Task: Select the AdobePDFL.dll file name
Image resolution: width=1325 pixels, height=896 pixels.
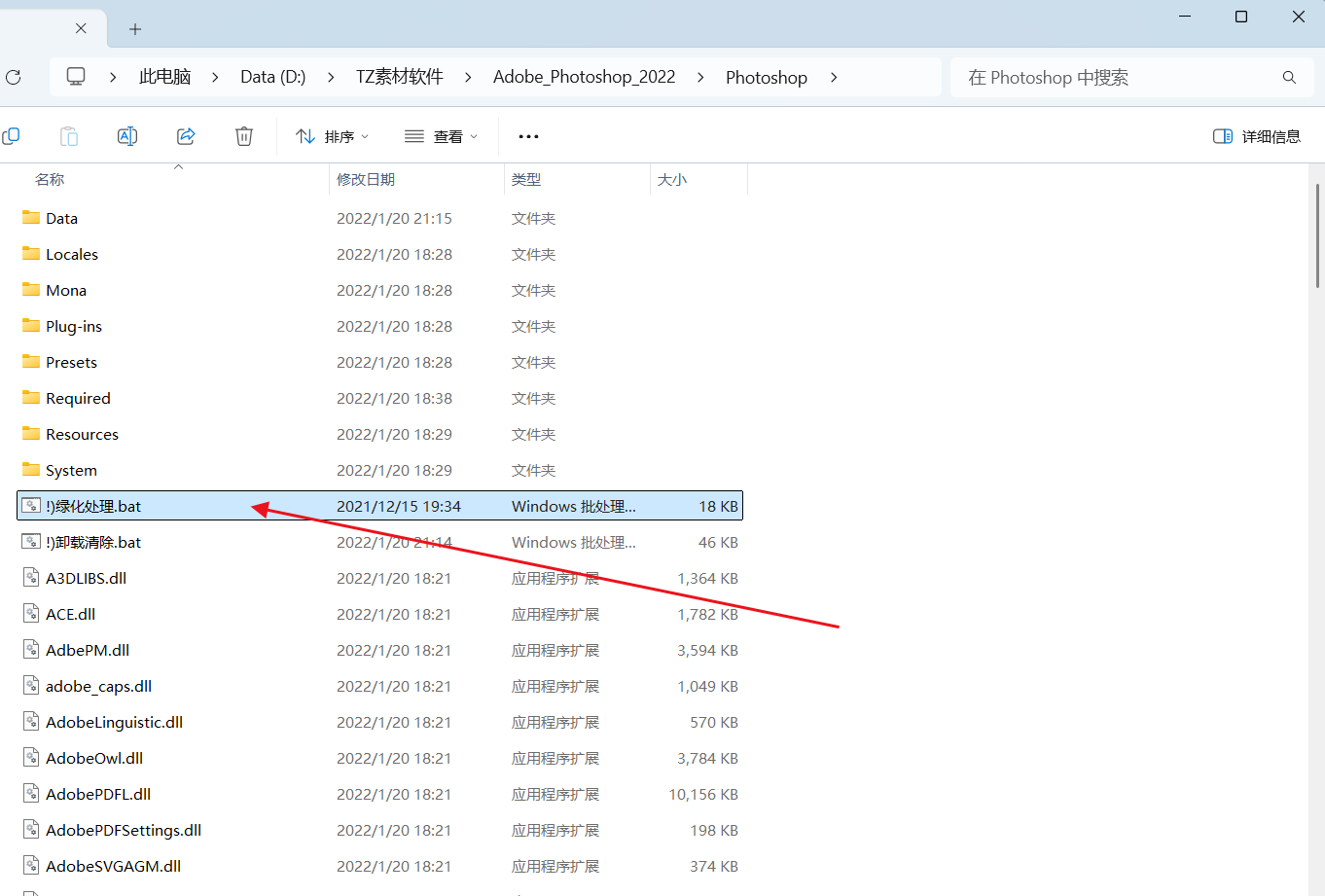Action: pyautogui.click(x=98, y=794)
